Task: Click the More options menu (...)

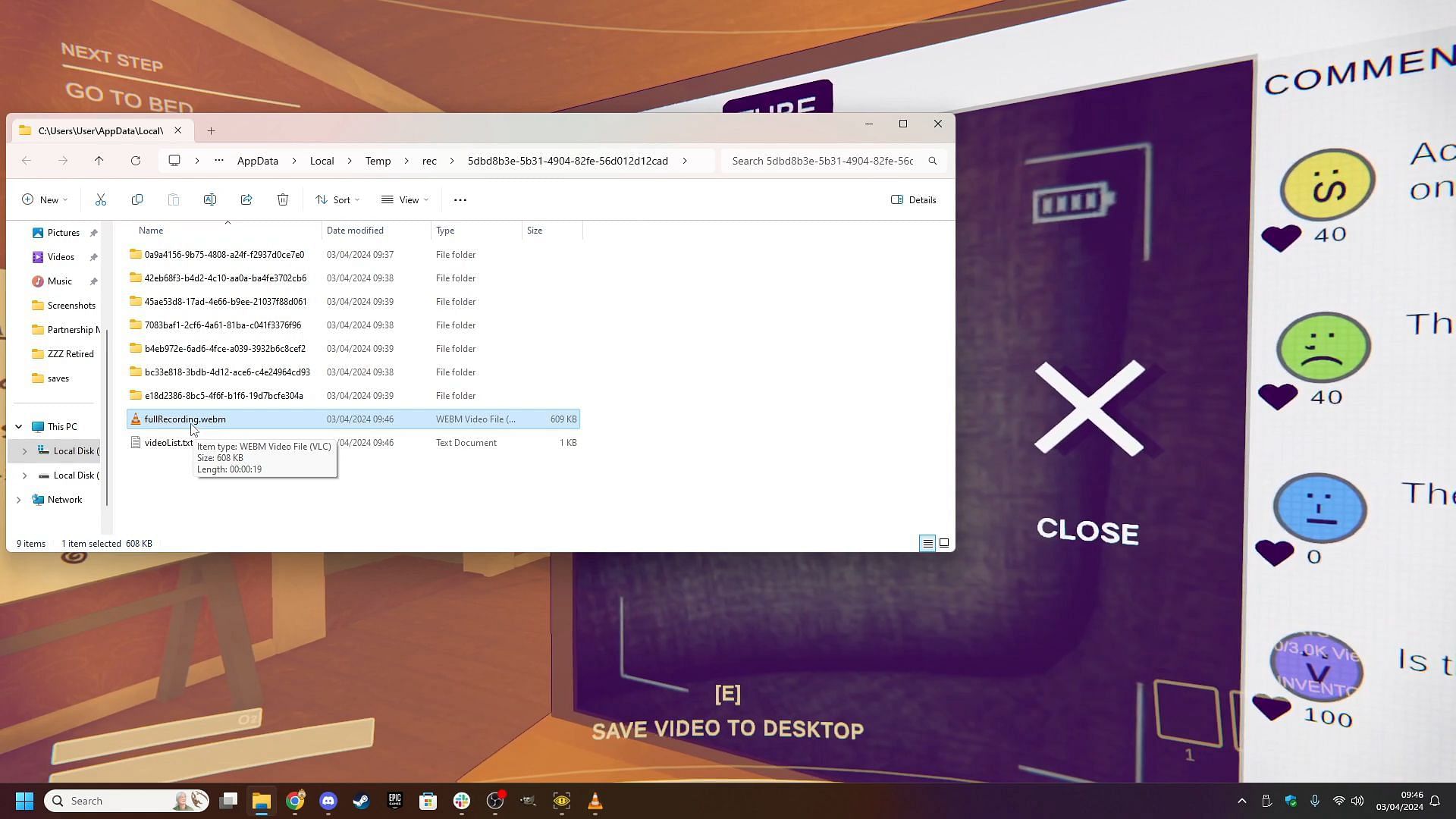Action: tap(459, 199)
